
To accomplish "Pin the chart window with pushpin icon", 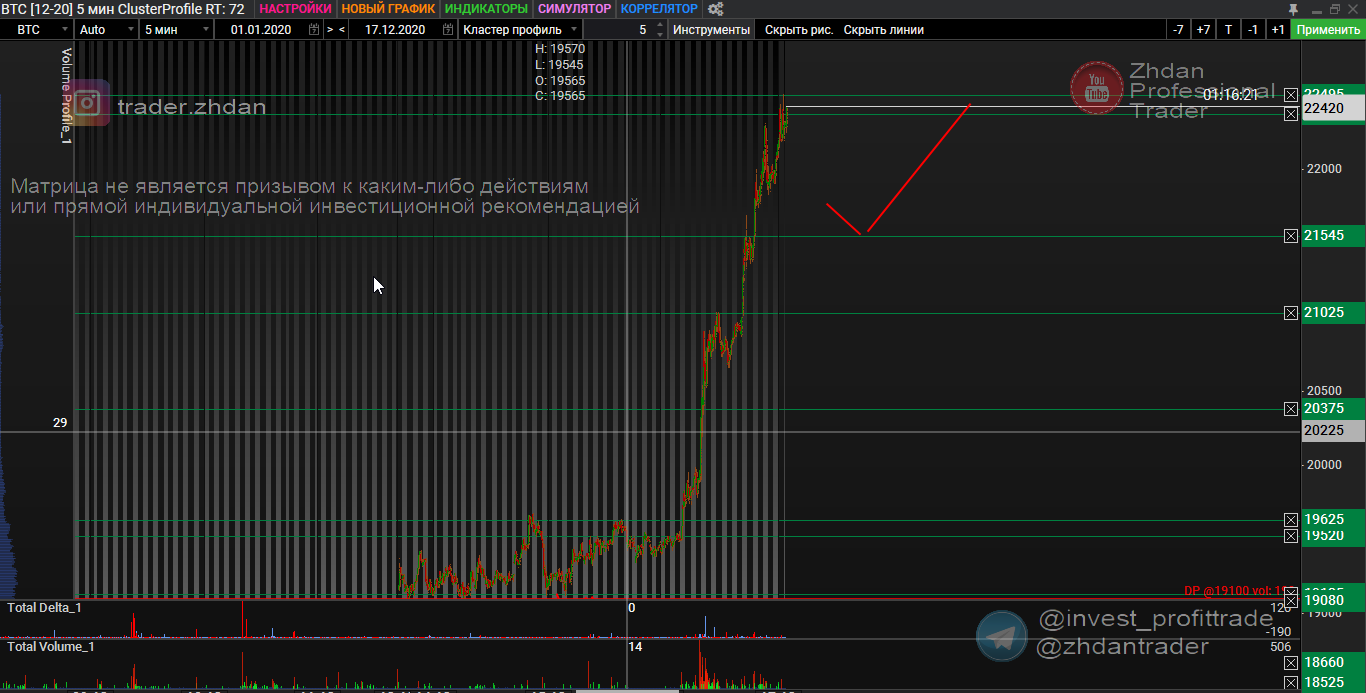I will tap(1293, 9).
